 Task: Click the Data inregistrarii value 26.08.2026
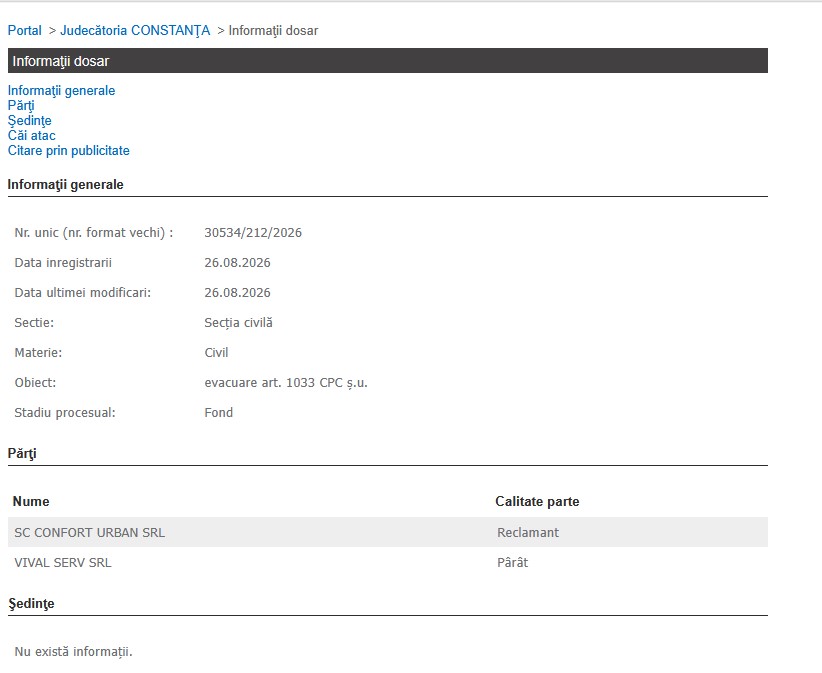tap(237, 263)
